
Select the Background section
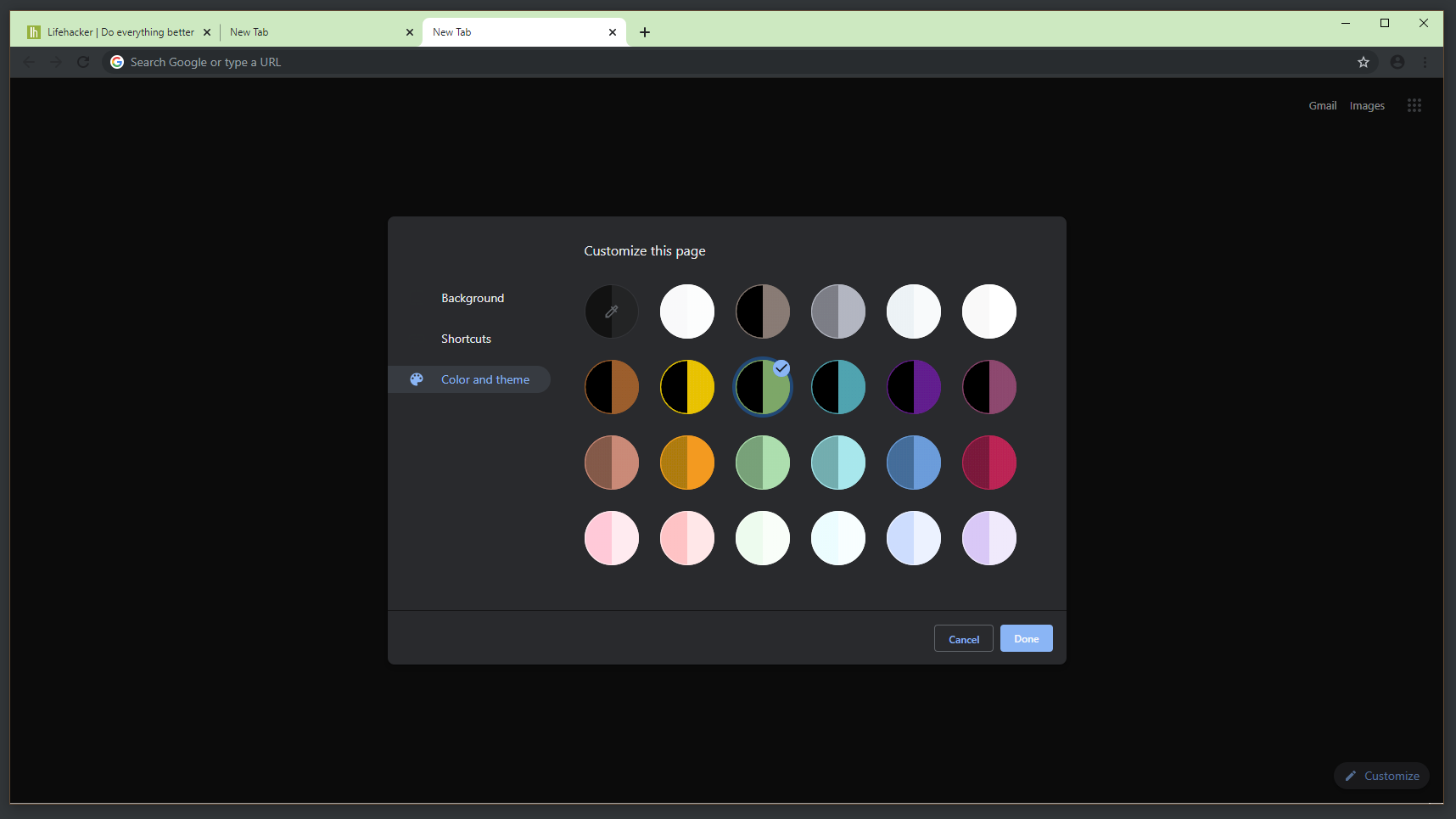pos(473,298)
